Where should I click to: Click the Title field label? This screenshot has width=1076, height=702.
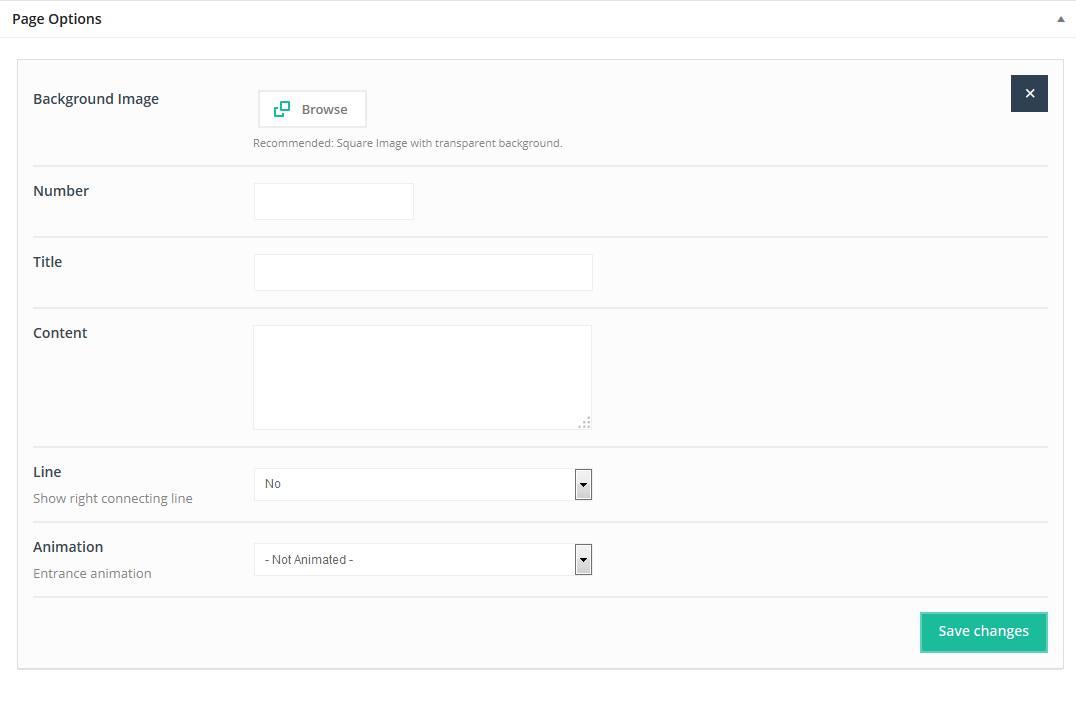(x=48, y=262)
